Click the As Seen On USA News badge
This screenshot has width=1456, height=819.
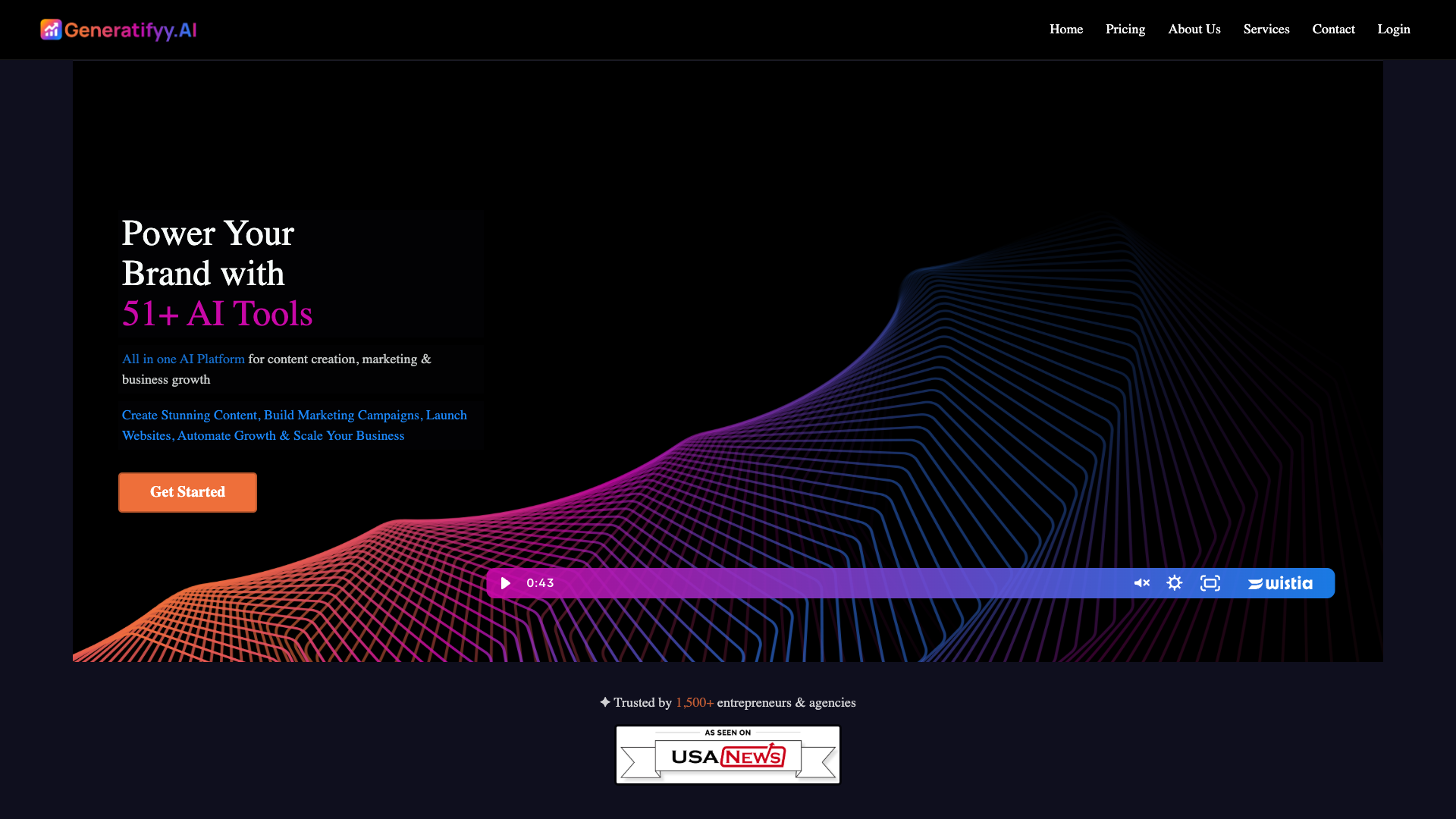[728, 755]
